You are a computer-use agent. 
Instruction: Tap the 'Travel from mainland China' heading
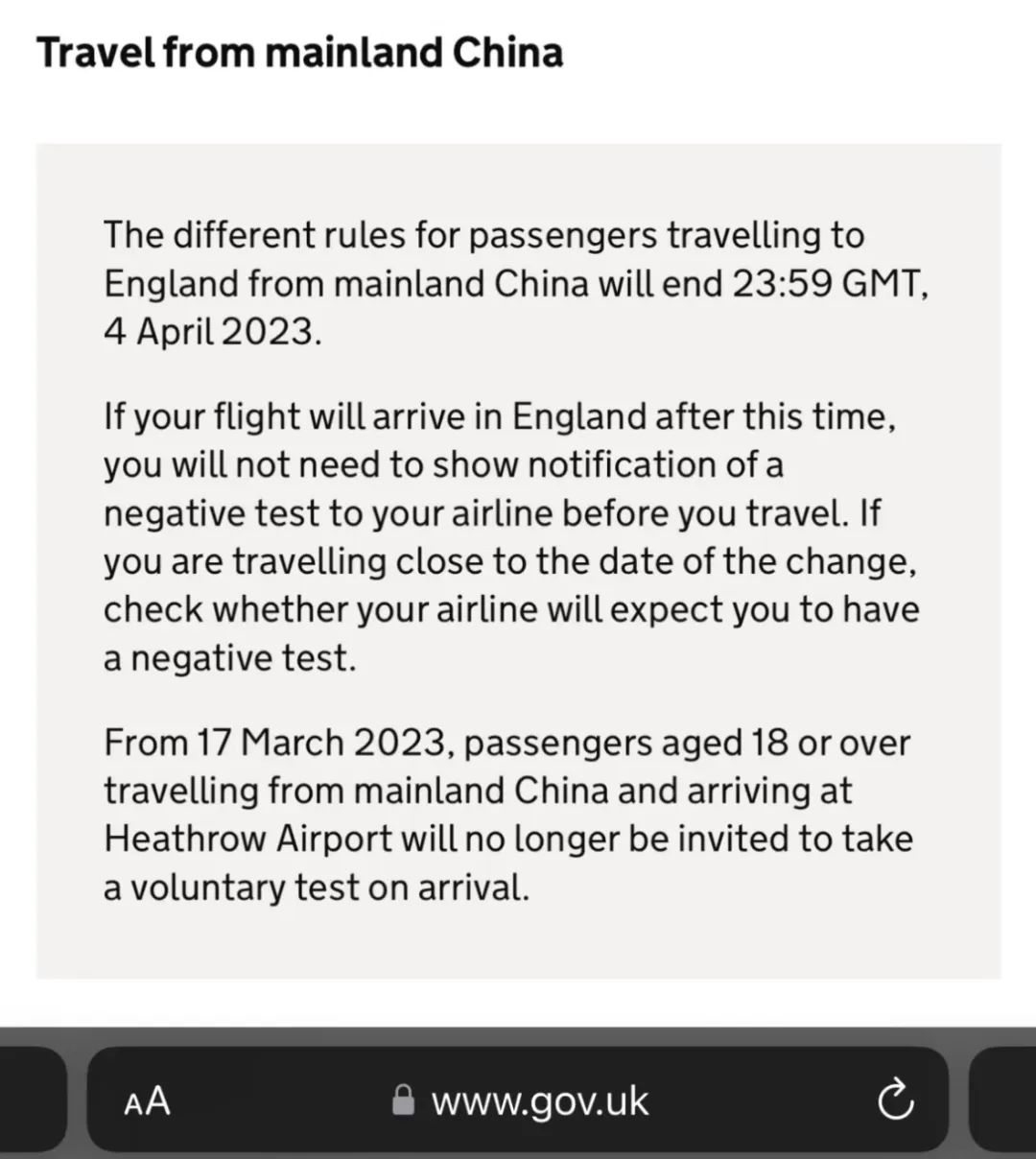click(x=299, y=53)
